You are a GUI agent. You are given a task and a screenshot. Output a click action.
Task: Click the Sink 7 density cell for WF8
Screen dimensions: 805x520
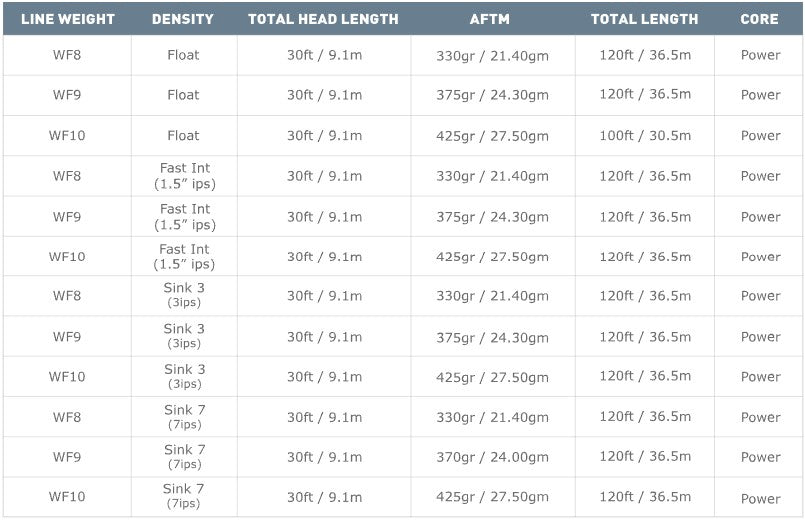click(184, 417)
